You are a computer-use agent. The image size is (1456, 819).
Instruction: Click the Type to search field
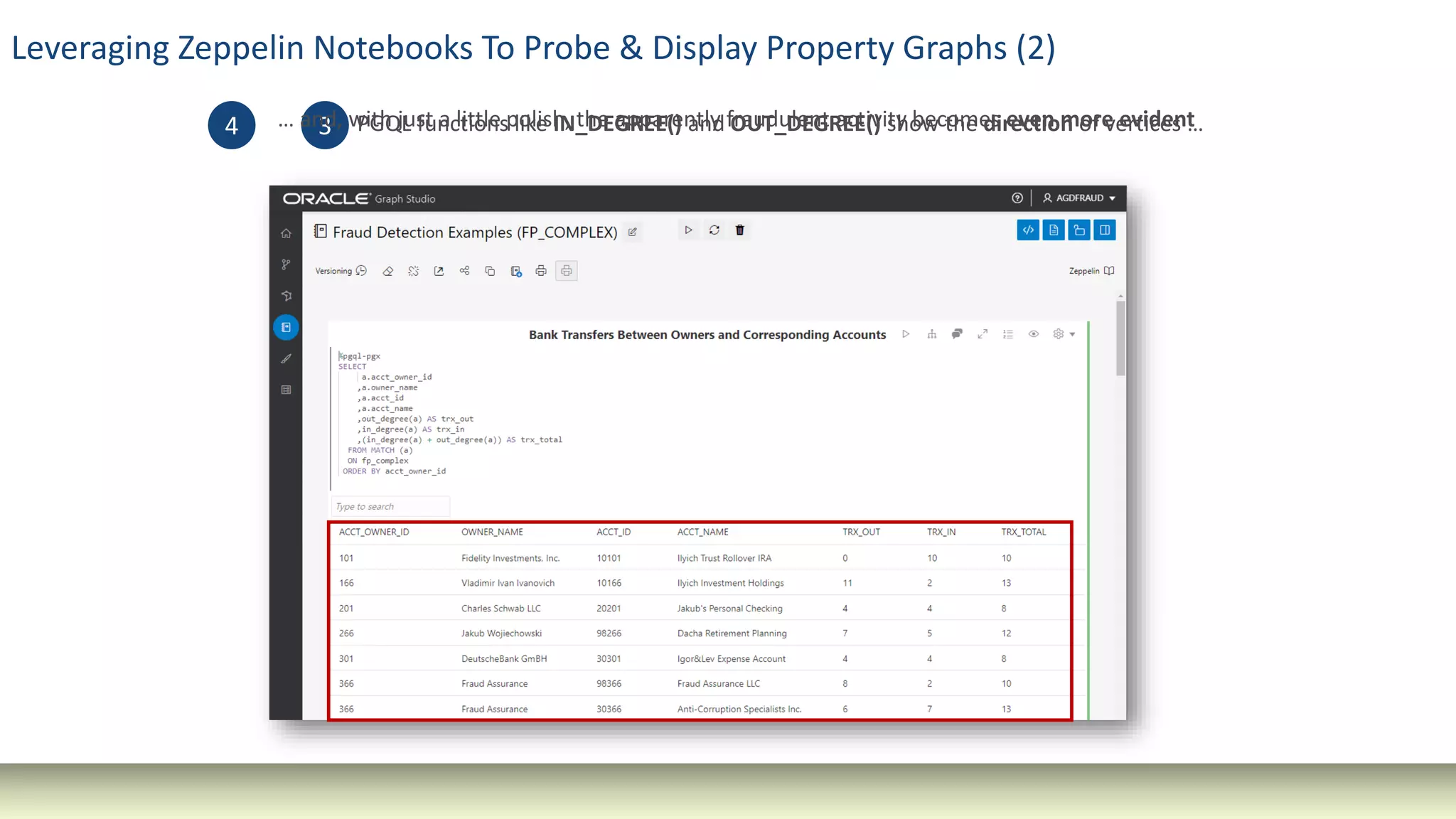(x=390, y=506)
